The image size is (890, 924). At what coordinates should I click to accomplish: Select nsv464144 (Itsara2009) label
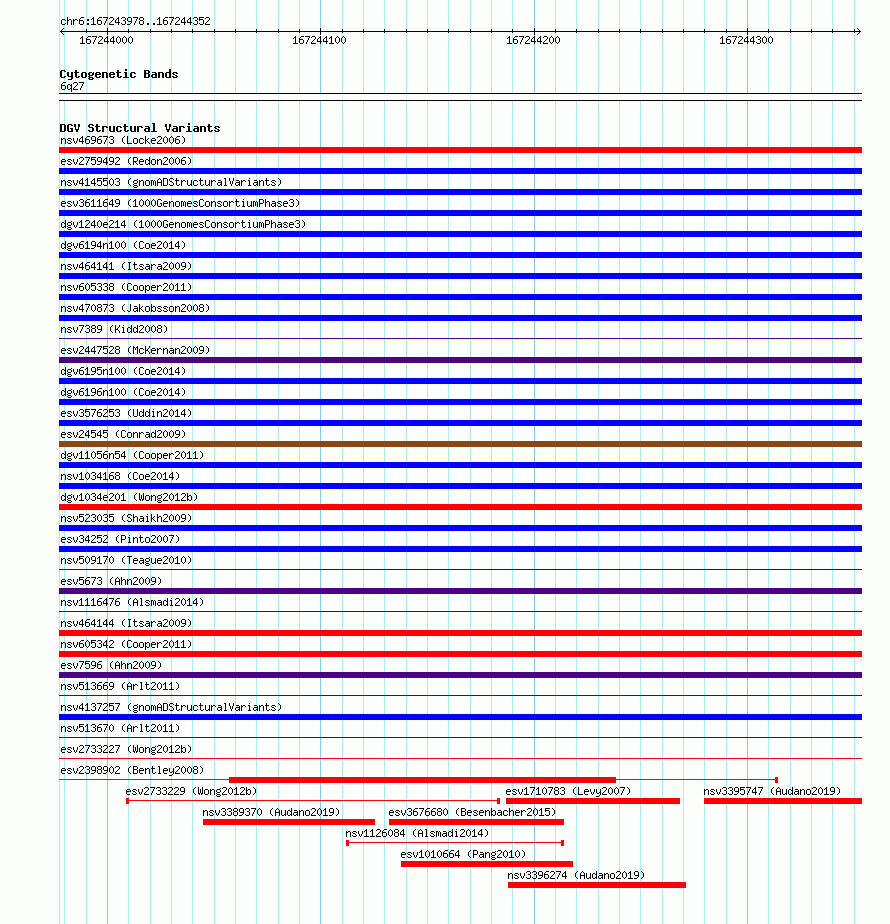click(x=126, y=623)
